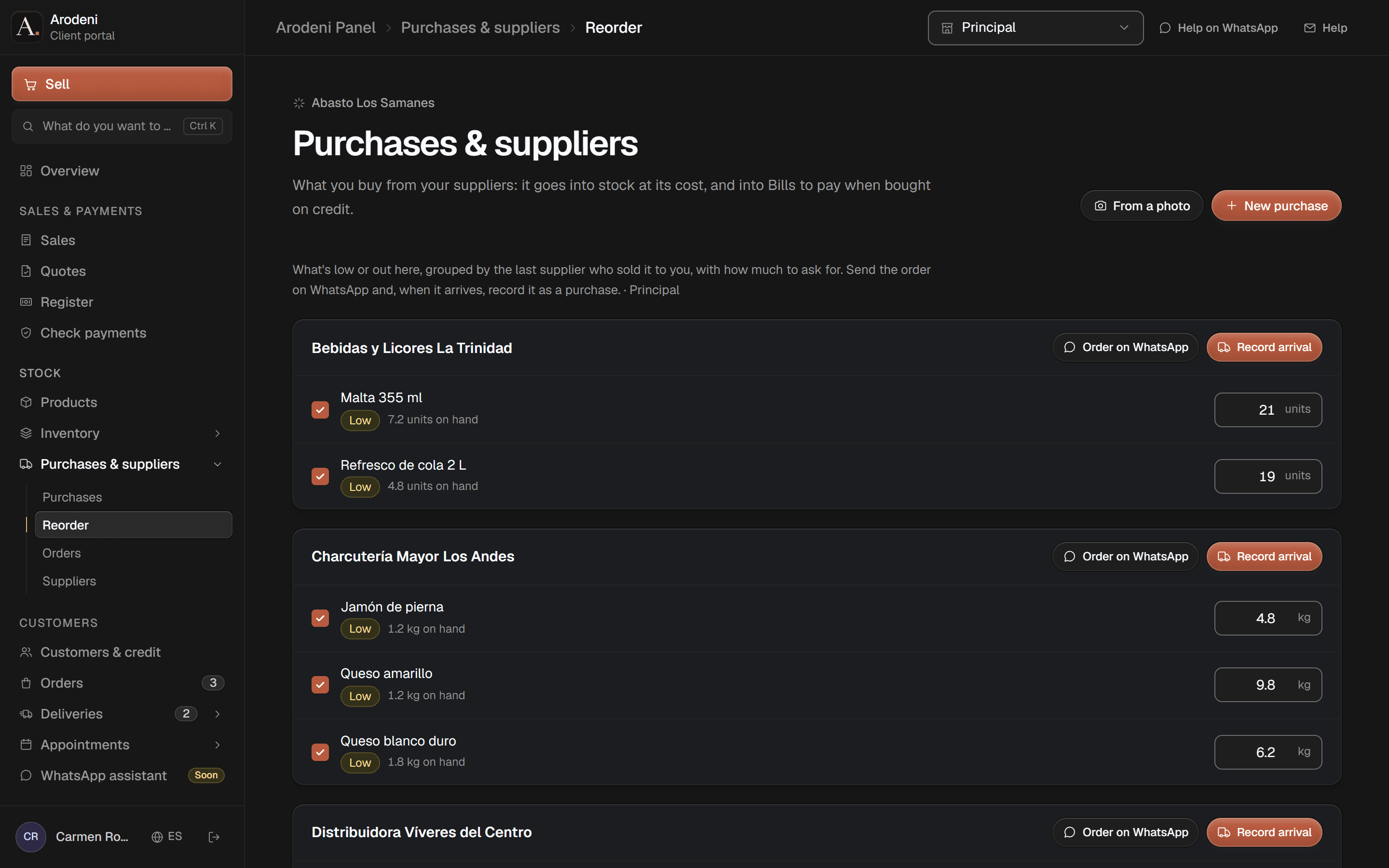Edit Malta 355 ml quantity field

(x=1268, y=410)
